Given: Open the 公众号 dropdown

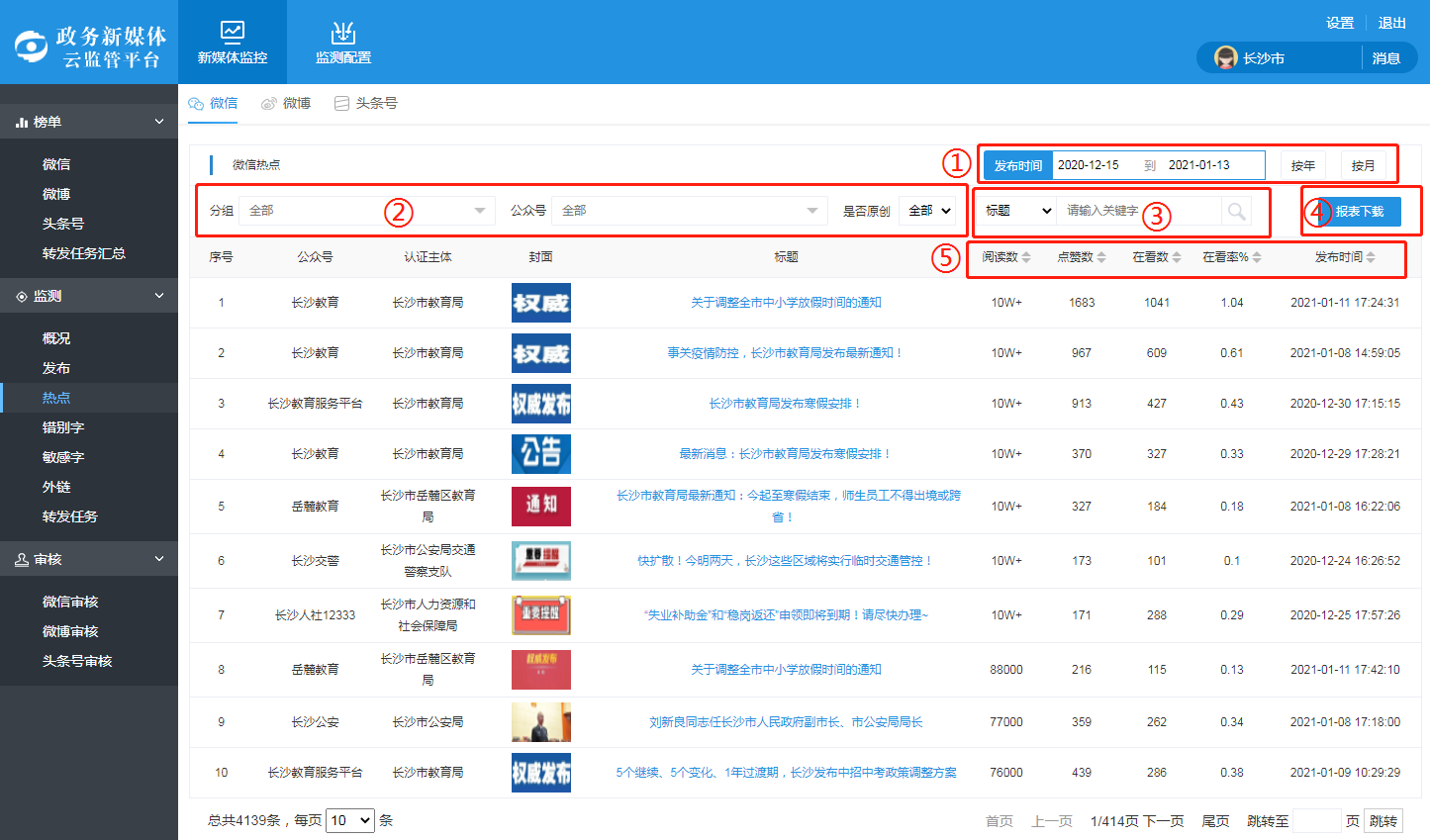Looking at the screenshot, I should (688, 211).
